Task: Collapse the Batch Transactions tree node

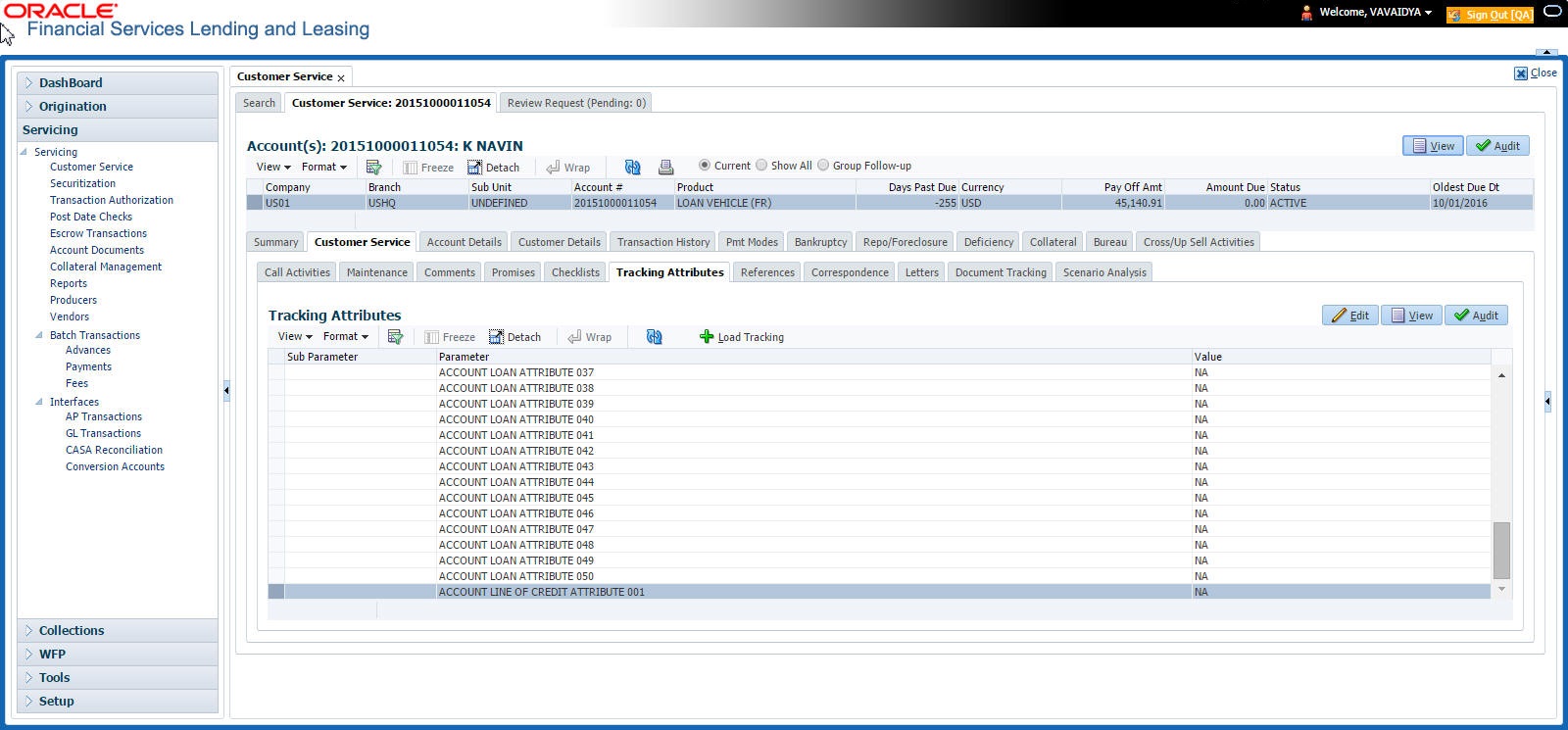Action: click(x=39, y=335)
